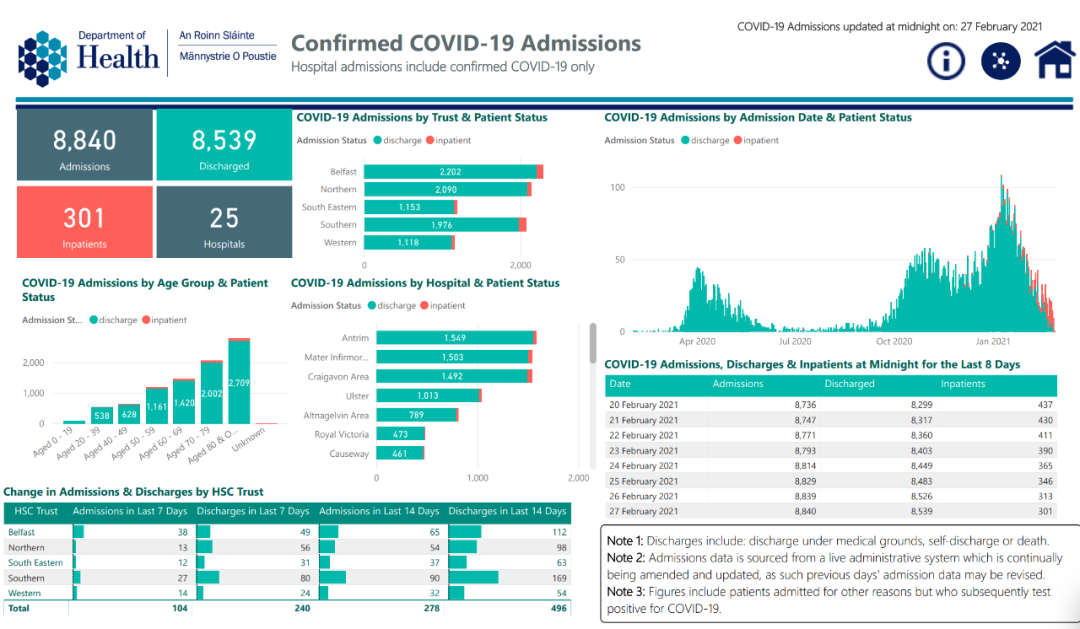The width and height of the screenshot is (1080, 629).
Task: Toggle discharge legend in Hospital chart
Action: click(x=393, y=306)
